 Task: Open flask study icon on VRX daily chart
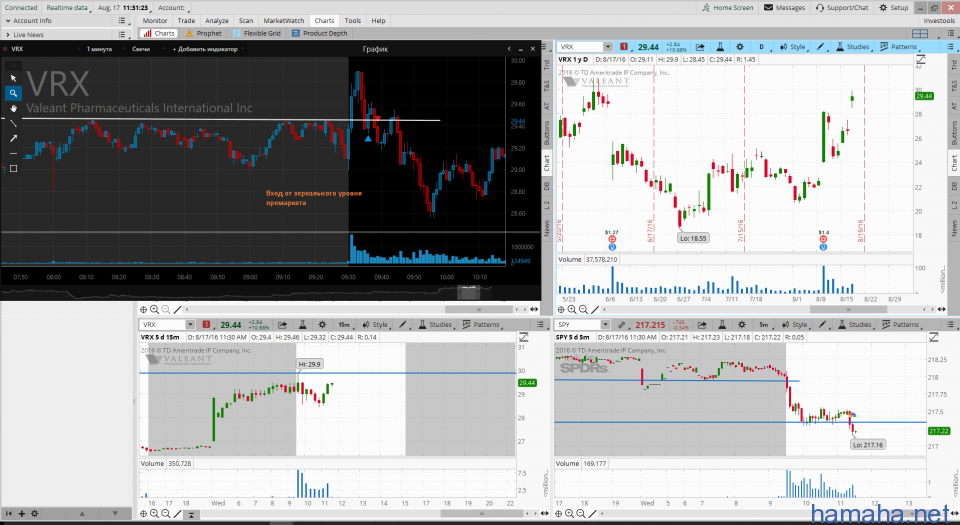(x=720, y=47)
